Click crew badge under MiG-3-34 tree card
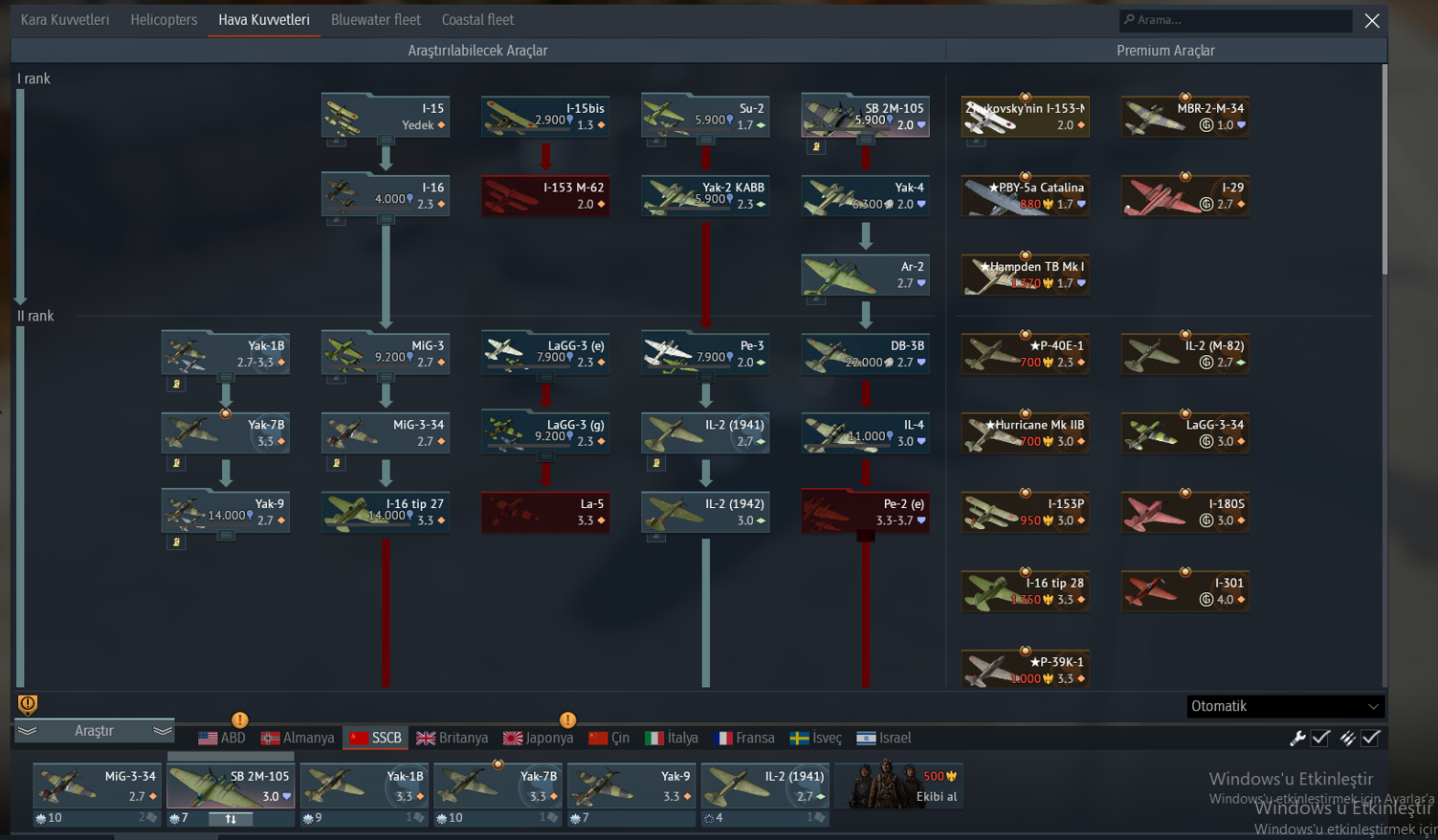Image resolution: width=1438 pixels, height=840 pixels. pyautogui.click(x=336, y=464)
